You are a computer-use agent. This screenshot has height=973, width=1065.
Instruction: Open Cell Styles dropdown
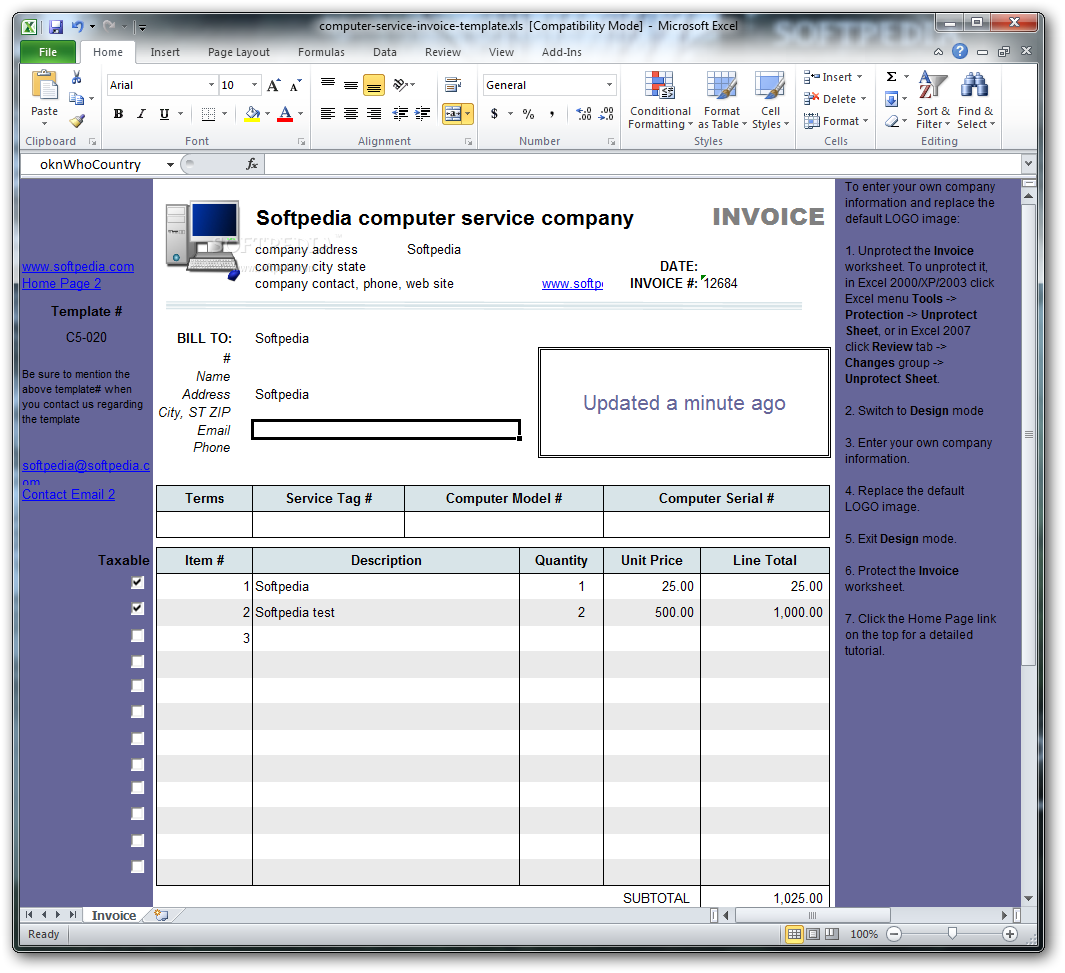coord(770,101)
